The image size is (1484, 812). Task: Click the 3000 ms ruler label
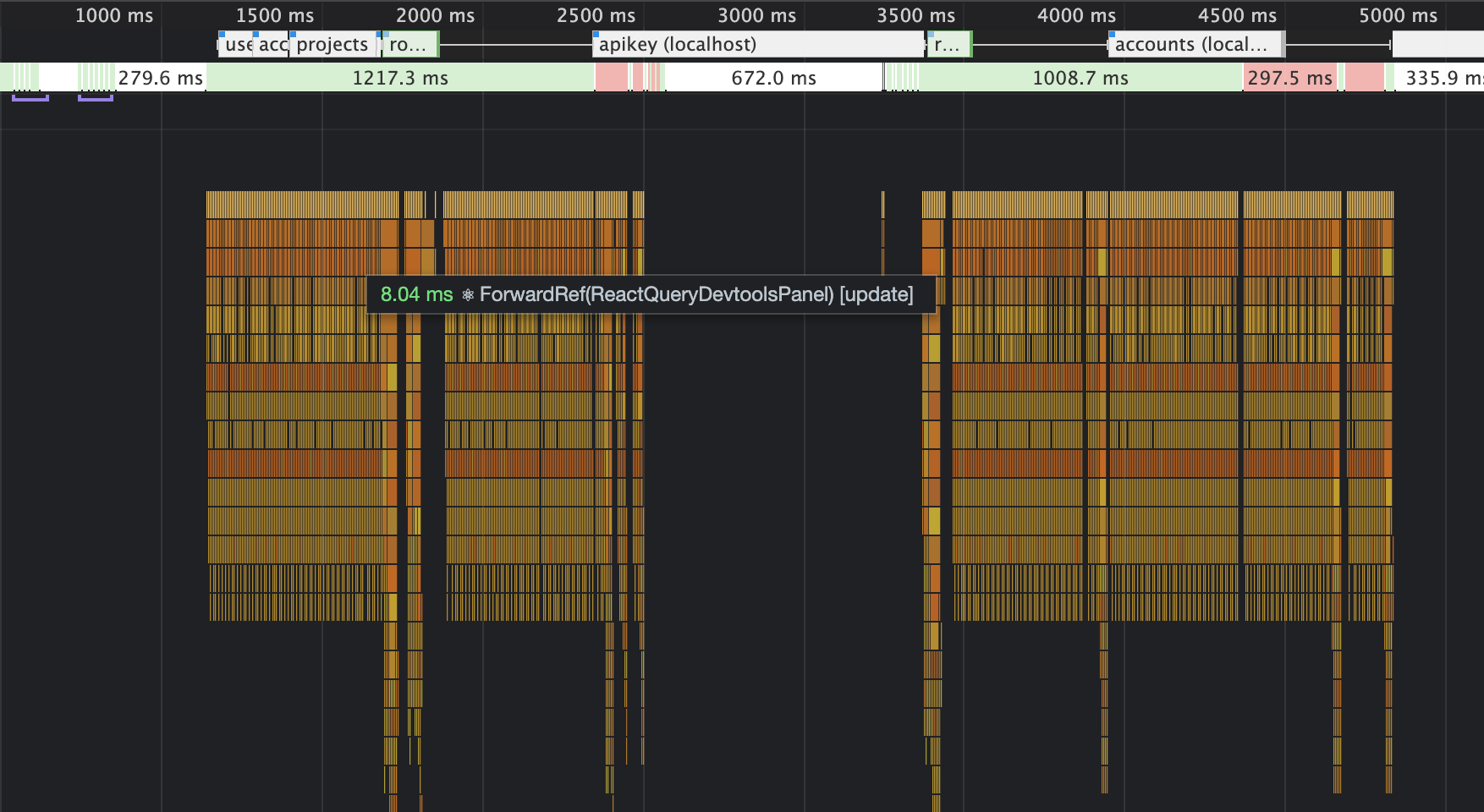coord(756,15)
